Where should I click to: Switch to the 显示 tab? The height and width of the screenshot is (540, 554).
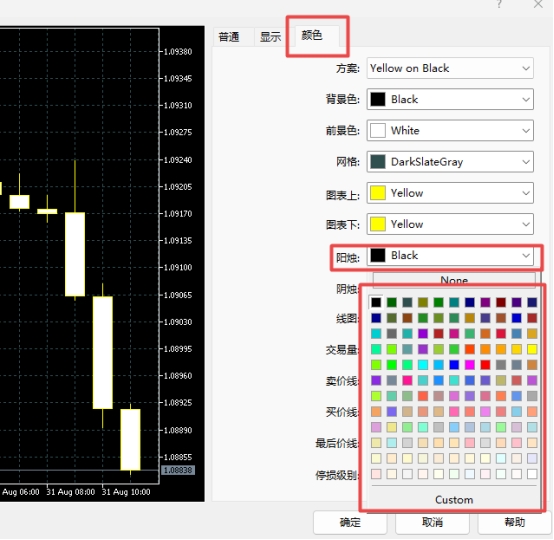pos(270,37)
